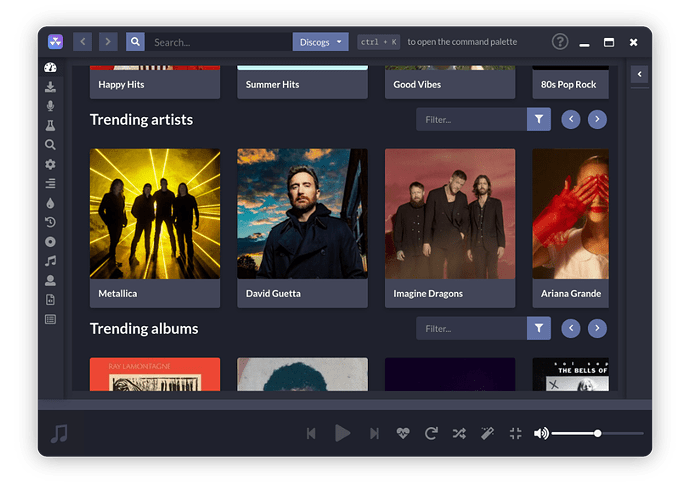Open the Discogs provider dropdown
This screenshot has height=482, width=690.
[320, 42]
